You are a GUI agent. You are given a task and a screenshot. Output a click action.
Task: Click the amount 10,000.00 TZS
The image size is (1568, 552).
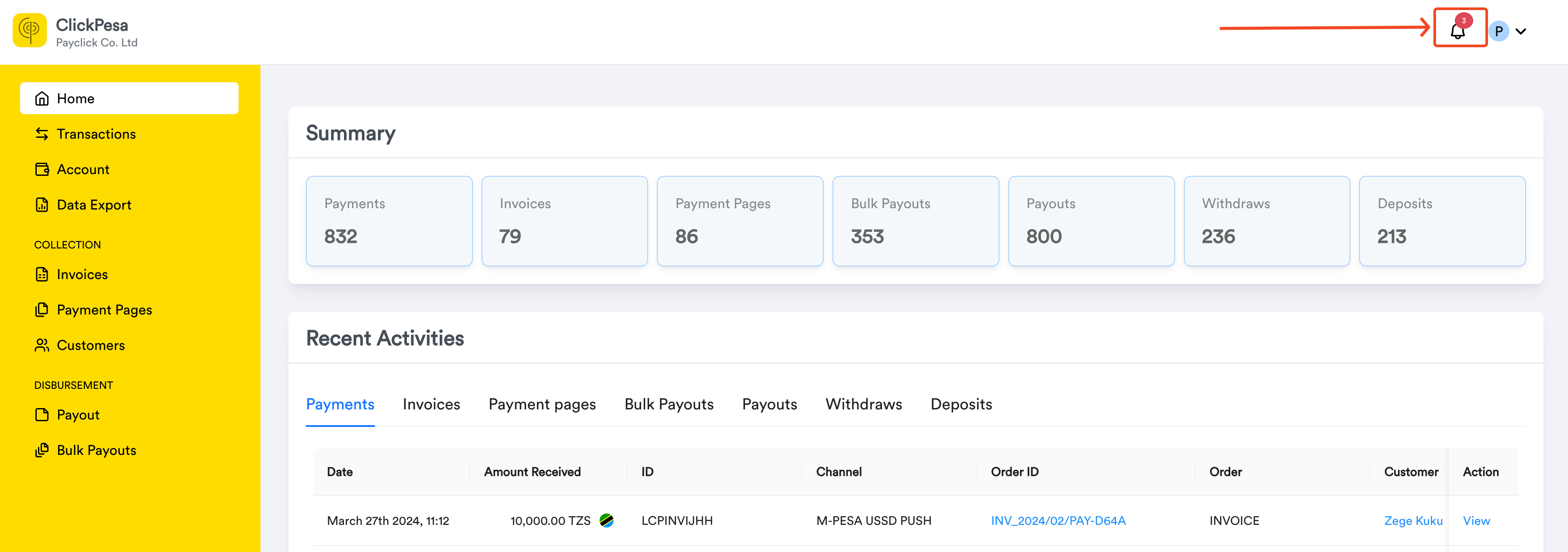[550, 521]
